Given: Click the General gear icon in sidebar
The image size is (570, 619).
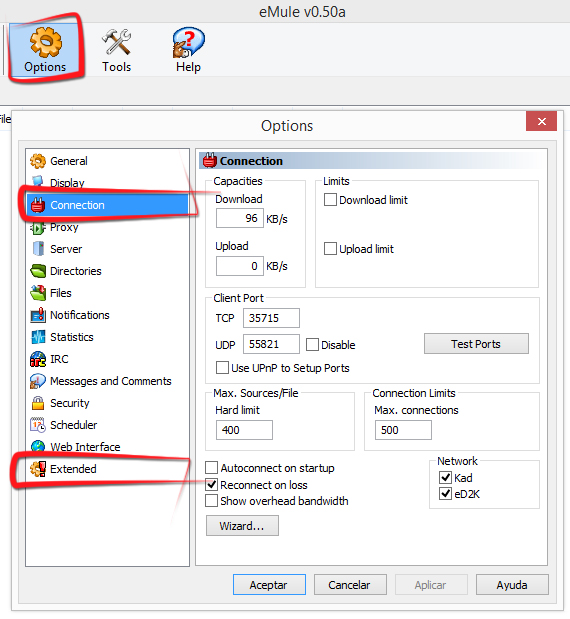Looking at the screenshot, I should pyautogui.click(x=38, y=161).
